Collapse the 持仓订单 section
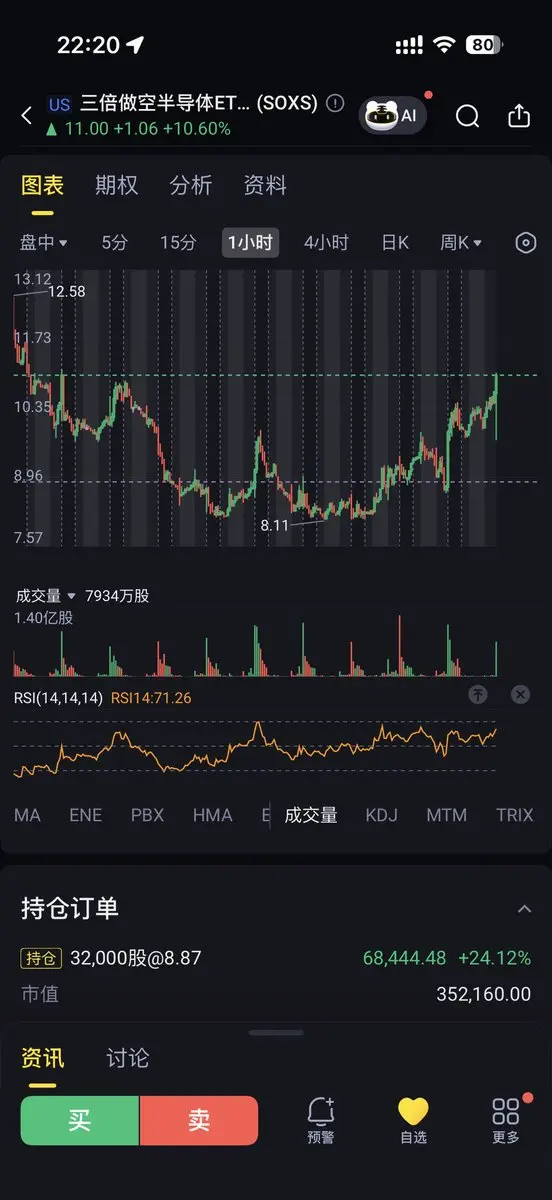Viewport: 552px width, 1200px height. point(524,909)
